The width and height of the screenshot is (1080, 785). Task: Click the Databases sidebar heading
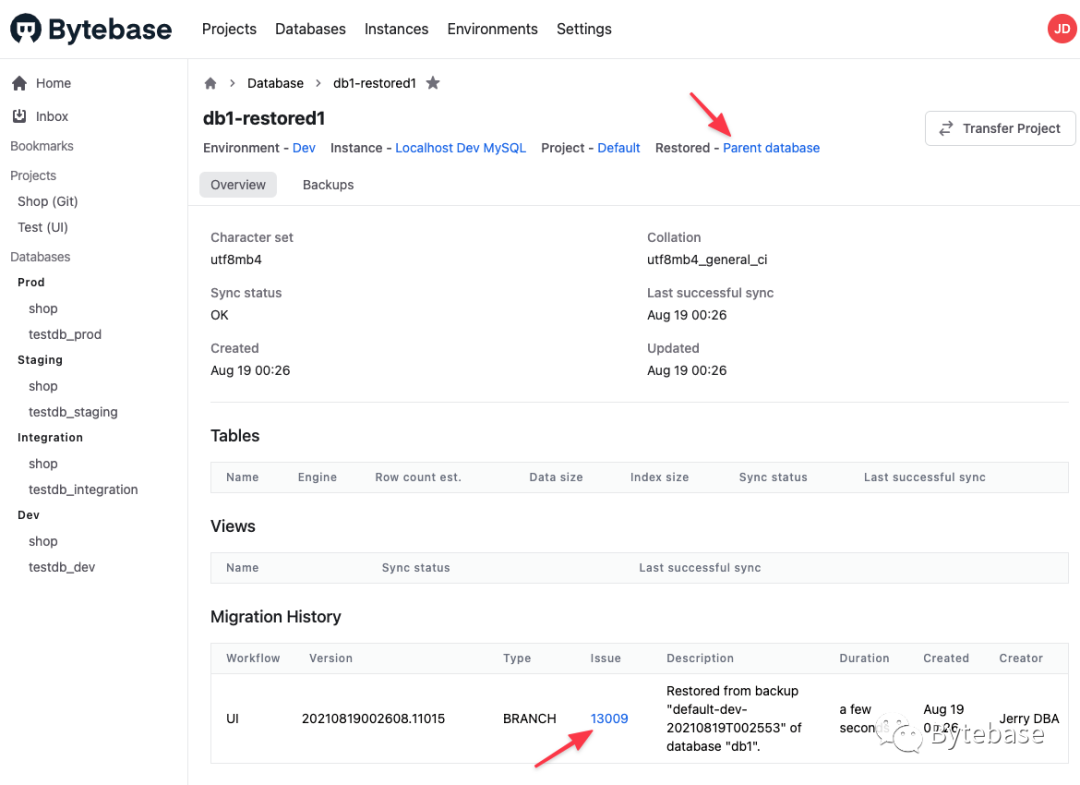[x=40, y=257]
